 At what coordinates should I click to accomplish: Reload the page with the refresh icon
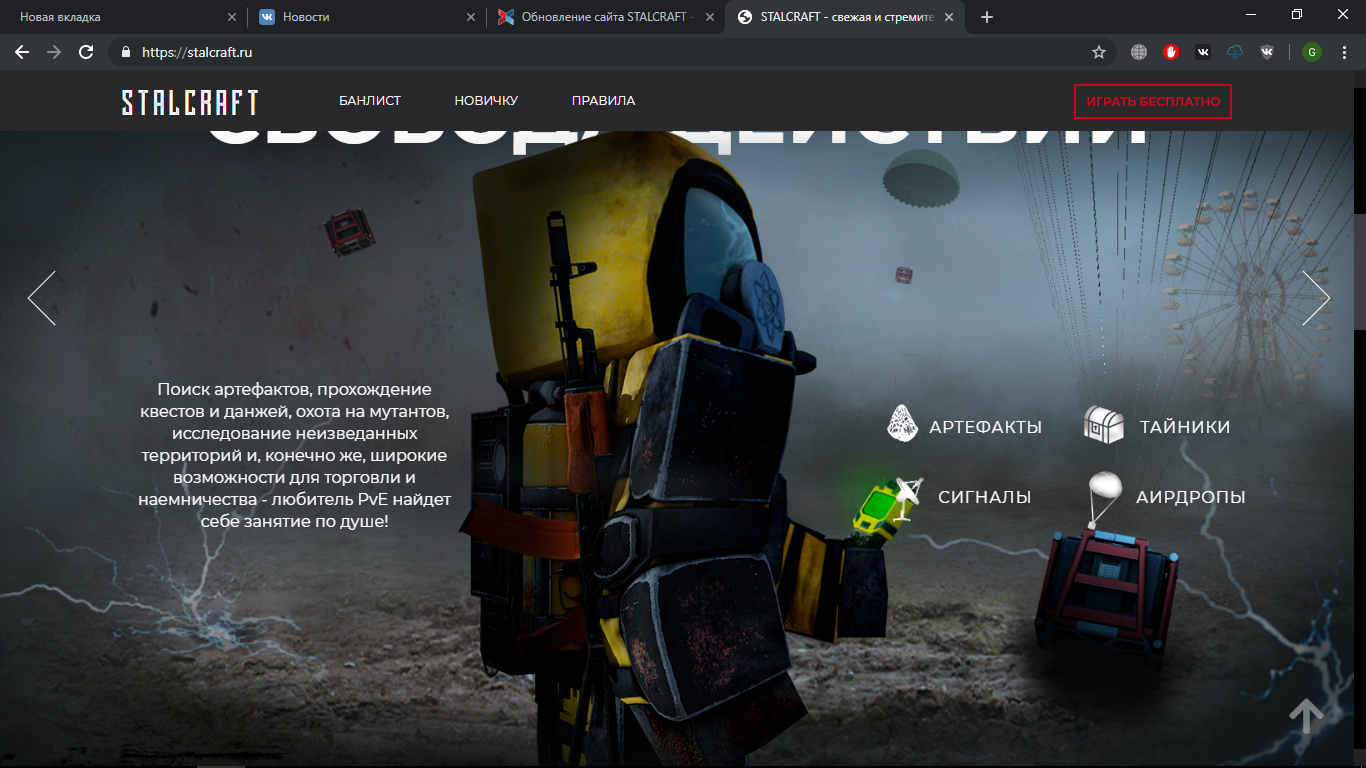pos(86,52)
